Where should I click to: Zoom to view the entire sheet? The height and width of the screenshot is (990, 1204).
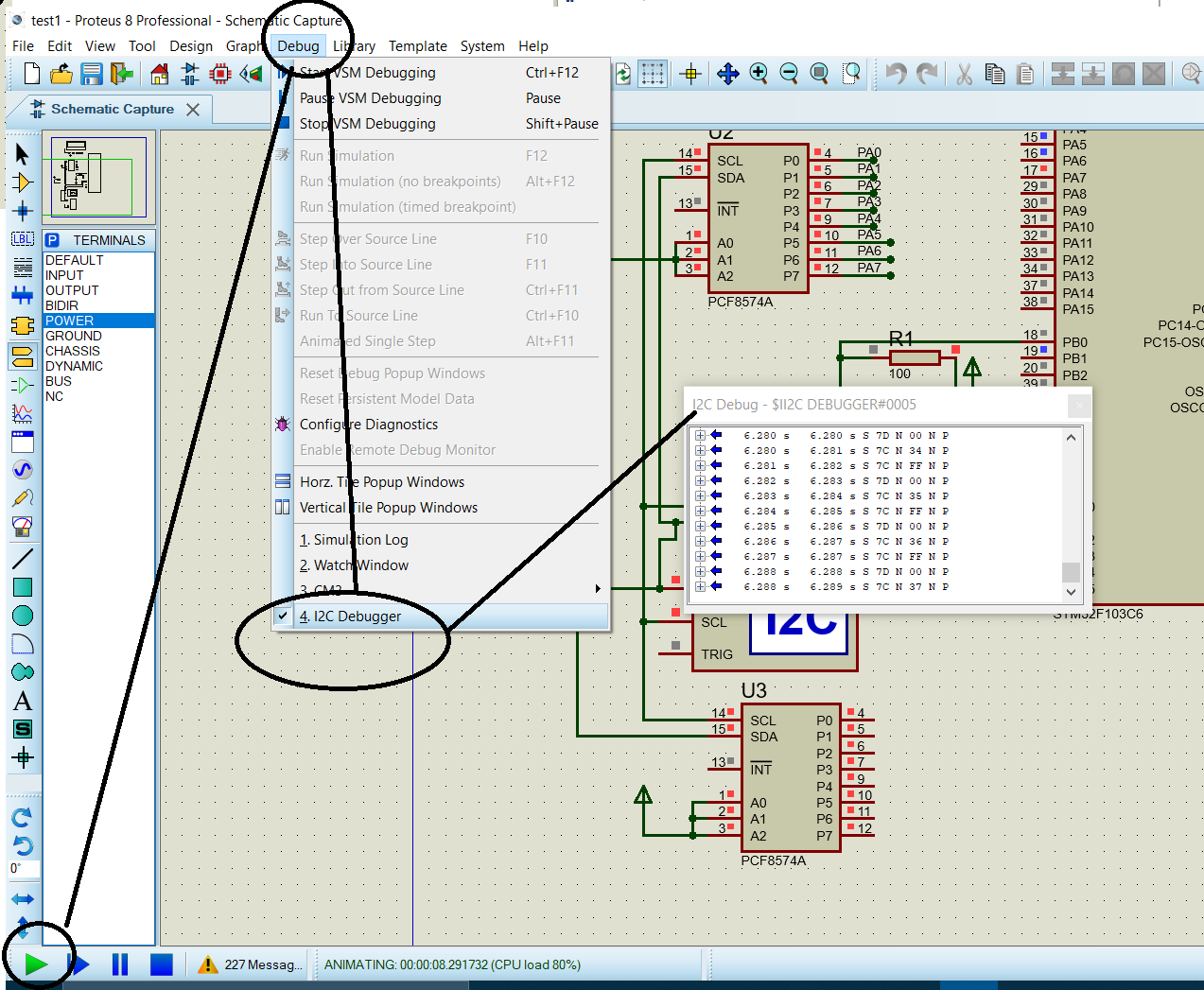820,74
